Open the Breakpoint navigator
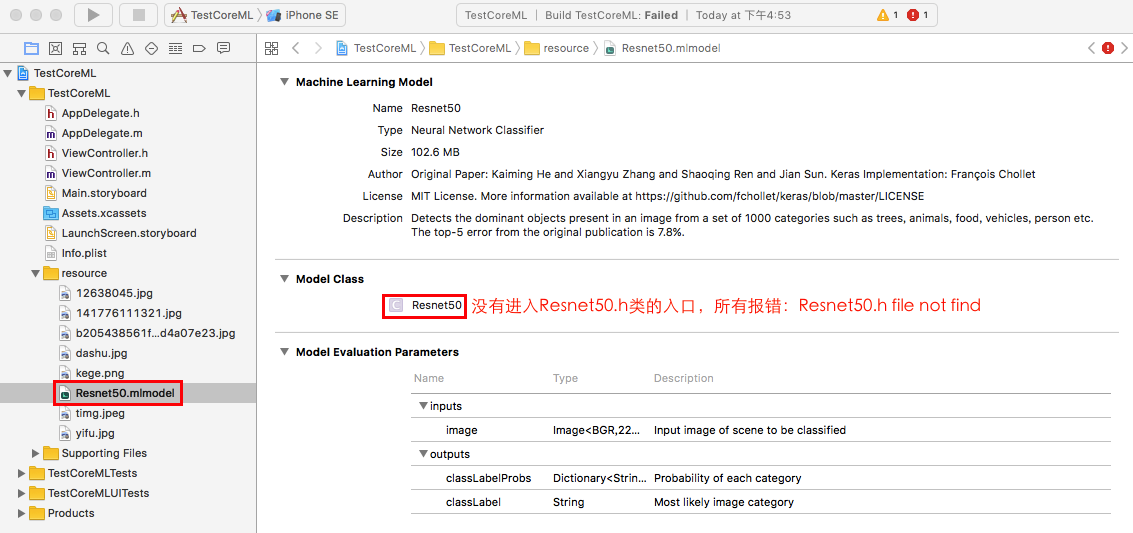1133x533 pixels. [x=199, y=48]
